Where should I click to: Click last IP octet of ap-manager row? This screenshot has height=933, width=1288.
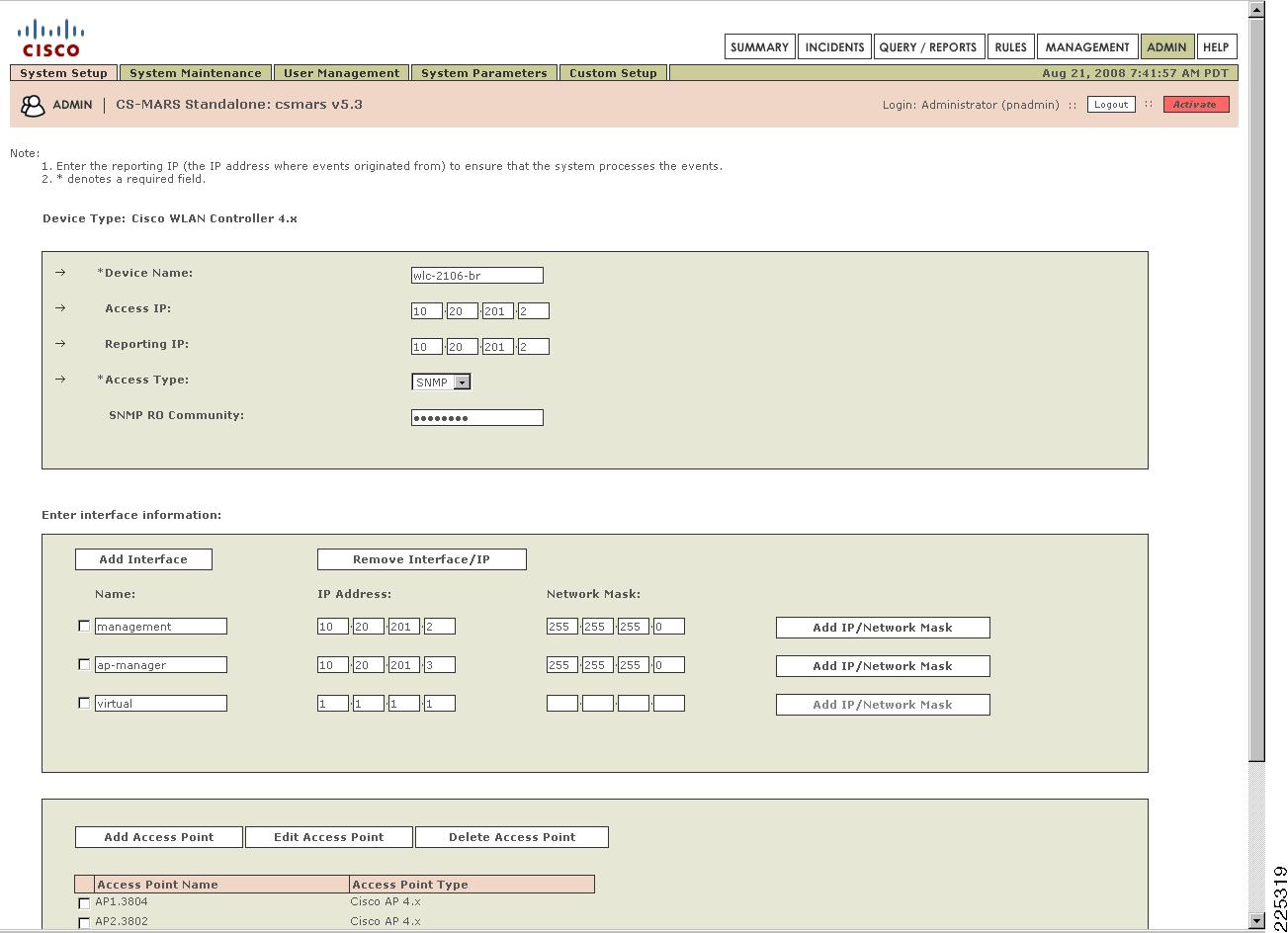pyautogui.click(x=440, y=665)
